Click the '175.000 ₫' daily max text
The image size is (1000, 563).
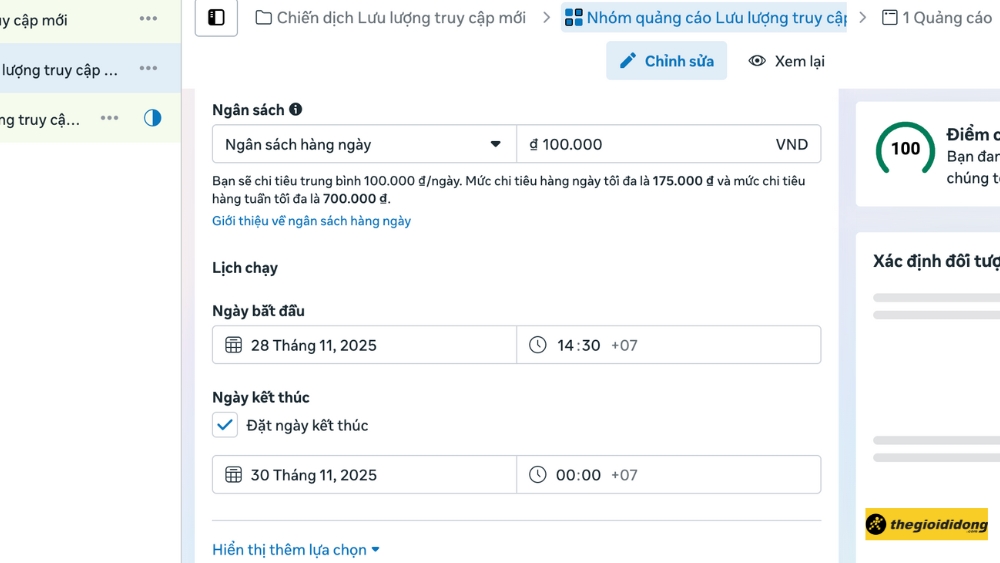pos(682,180)
